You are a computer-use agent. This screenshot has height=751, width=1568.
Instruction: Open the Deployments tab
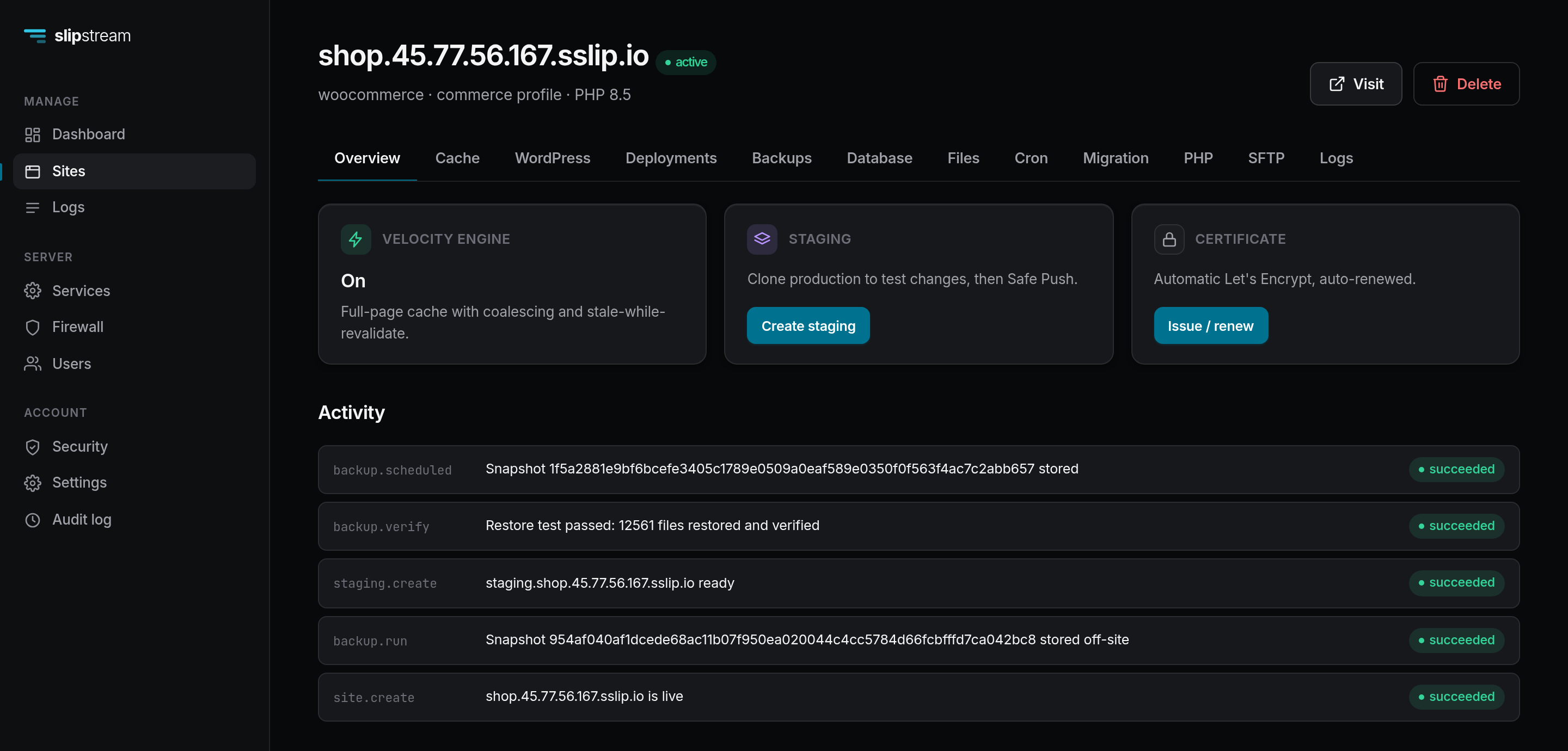pyautogui.click(x=671, y=158)
